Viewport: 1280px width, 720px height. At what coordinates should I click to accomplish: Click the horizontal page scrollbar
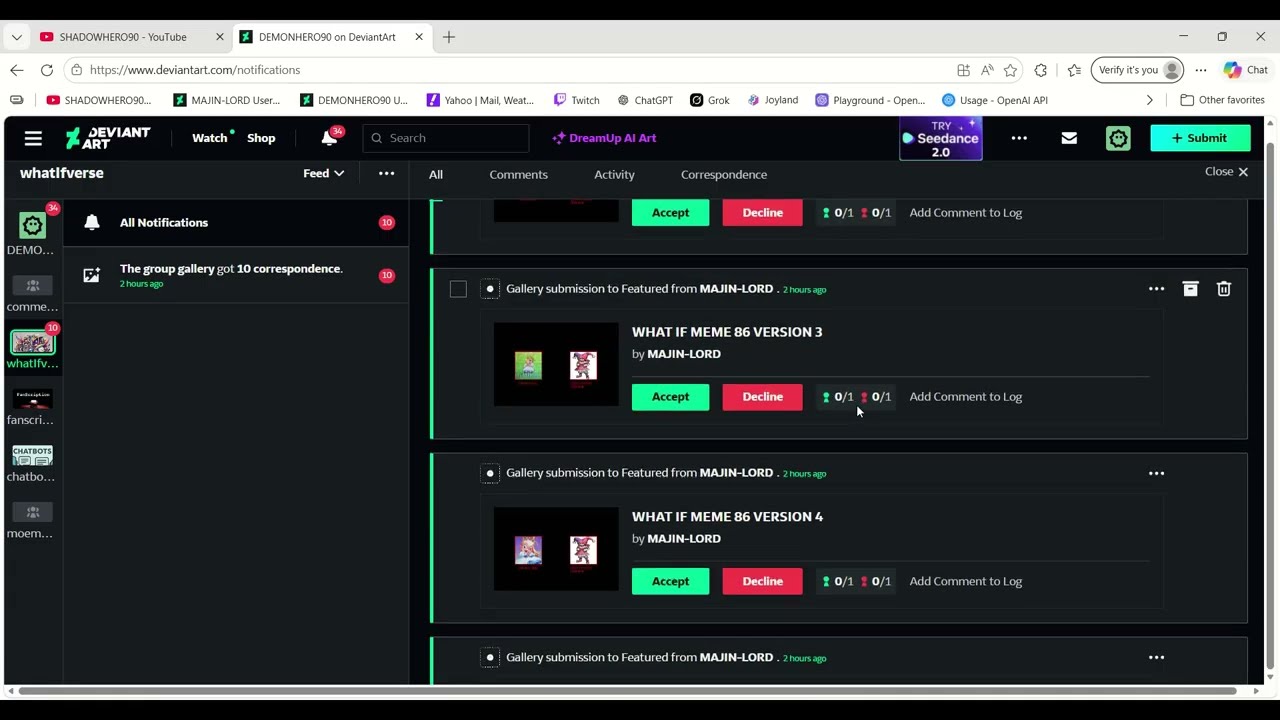coord(628,691)
